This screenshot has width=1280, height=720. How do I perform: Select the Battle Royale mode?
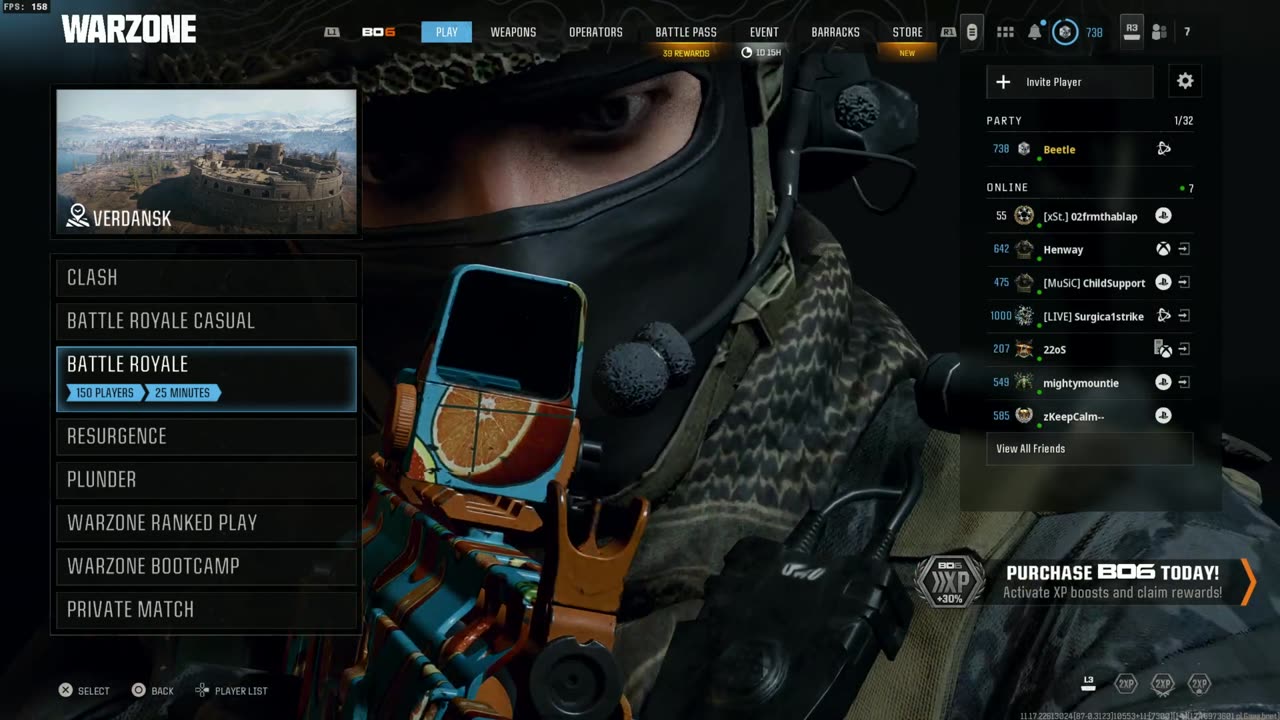tap(206, 379)
